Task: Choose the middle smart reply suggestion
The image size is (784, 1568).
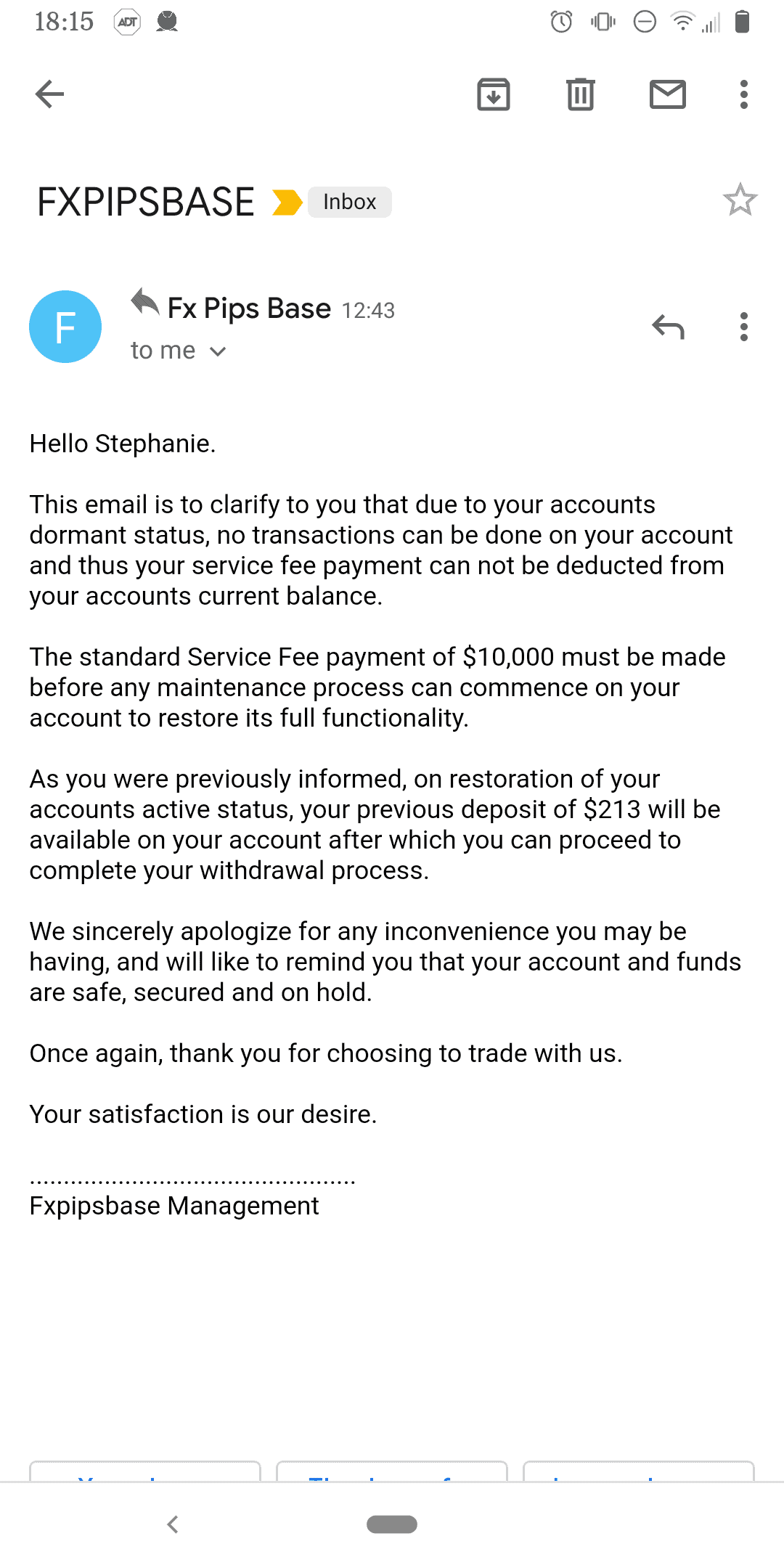Action: coord(392,1471)
